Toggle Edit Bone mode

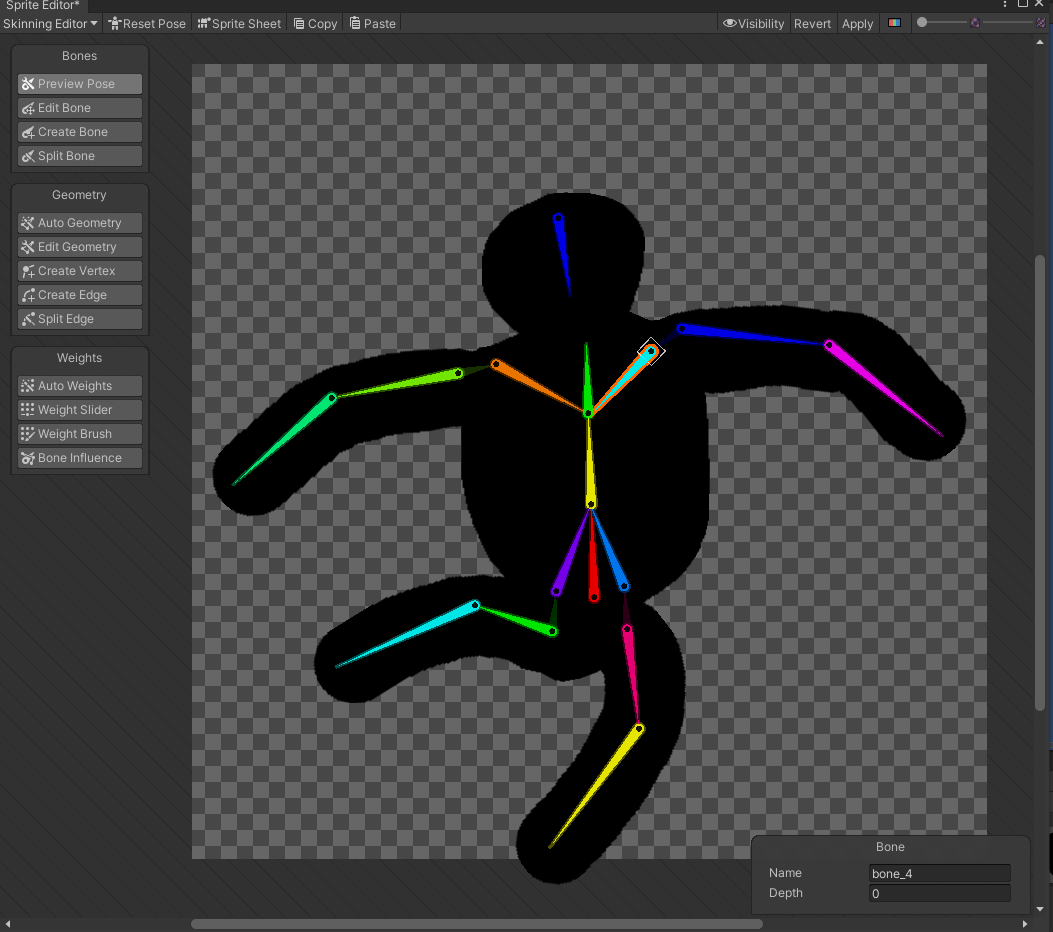click(79, 107)
